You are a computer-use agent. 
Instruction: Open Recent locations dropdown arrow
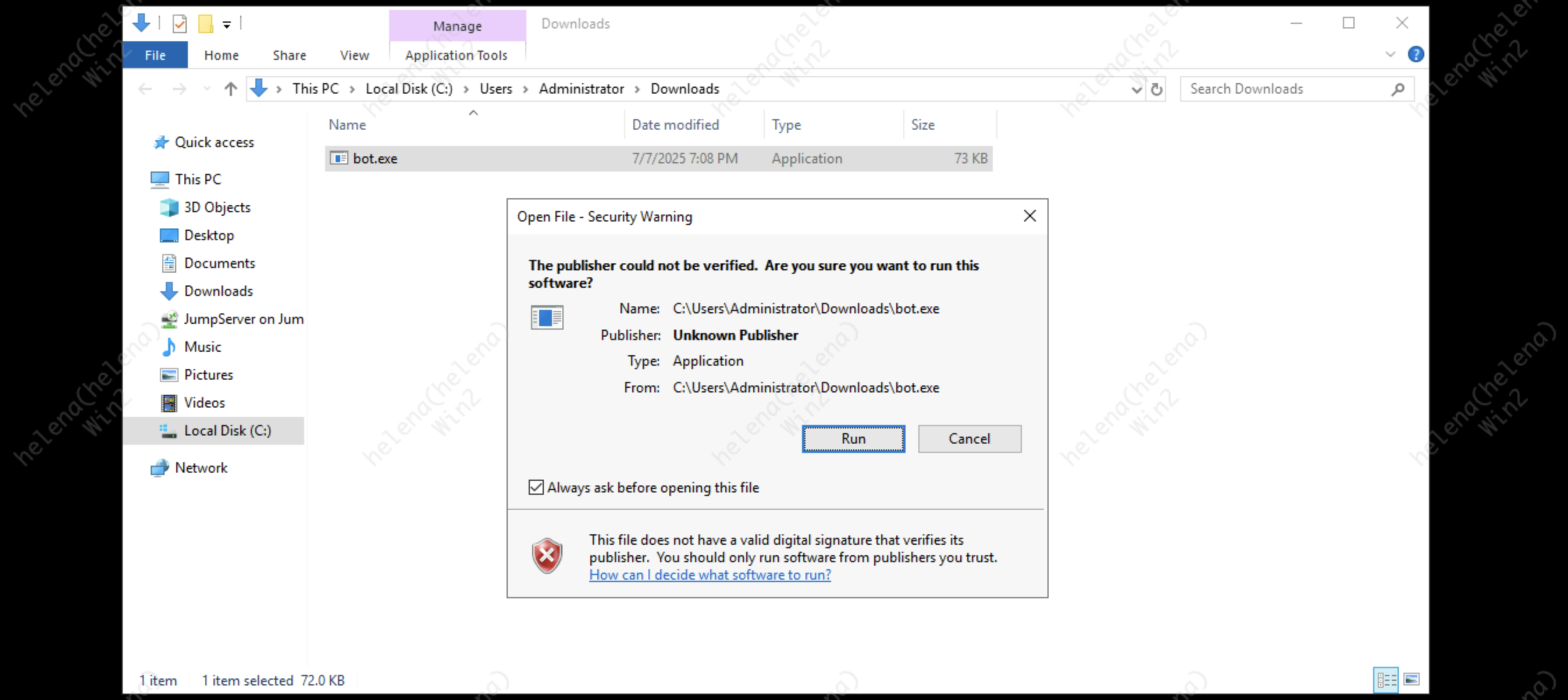207,90
